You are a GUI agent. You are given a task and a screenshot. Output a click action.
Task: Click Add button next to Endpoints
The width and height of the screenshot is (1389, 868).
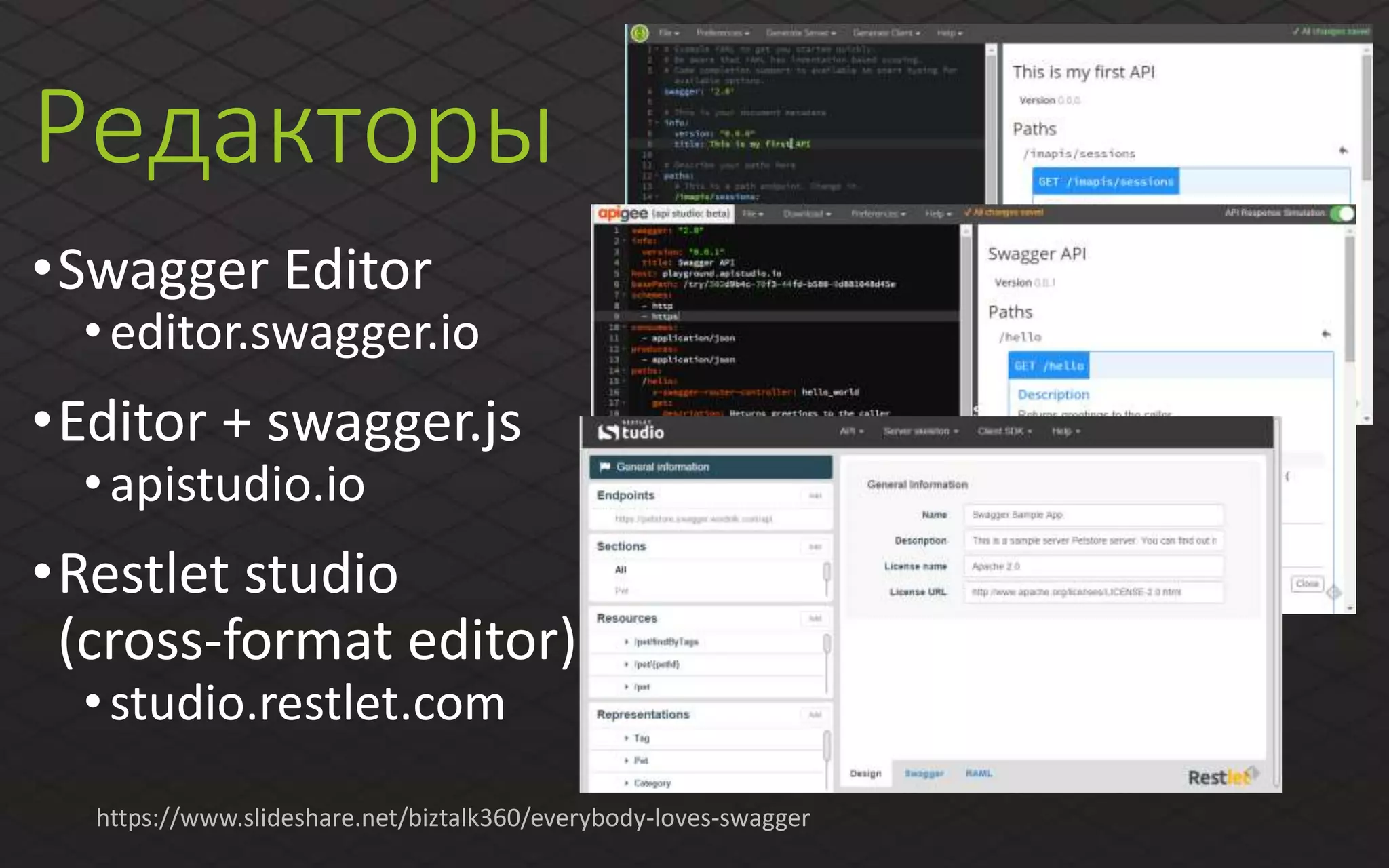(815, 496)
